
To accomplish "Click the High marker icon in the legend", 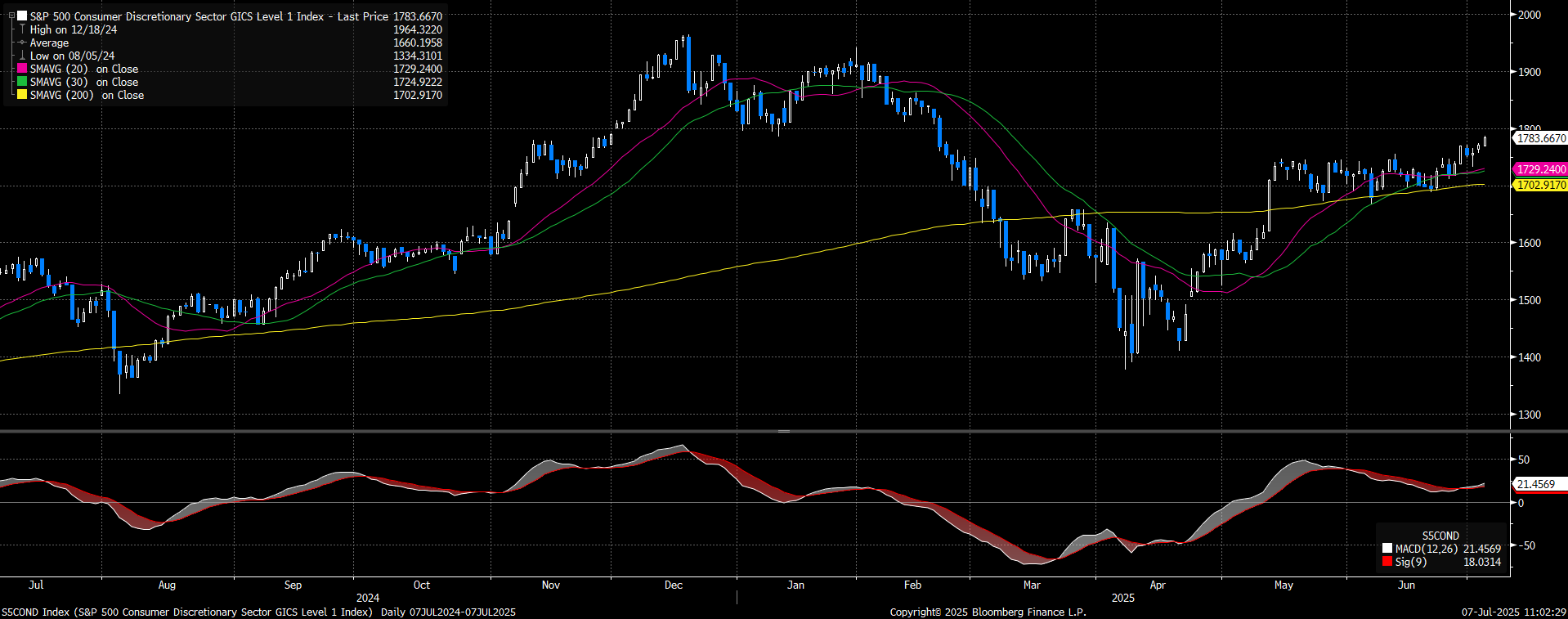I will (22, 29).
